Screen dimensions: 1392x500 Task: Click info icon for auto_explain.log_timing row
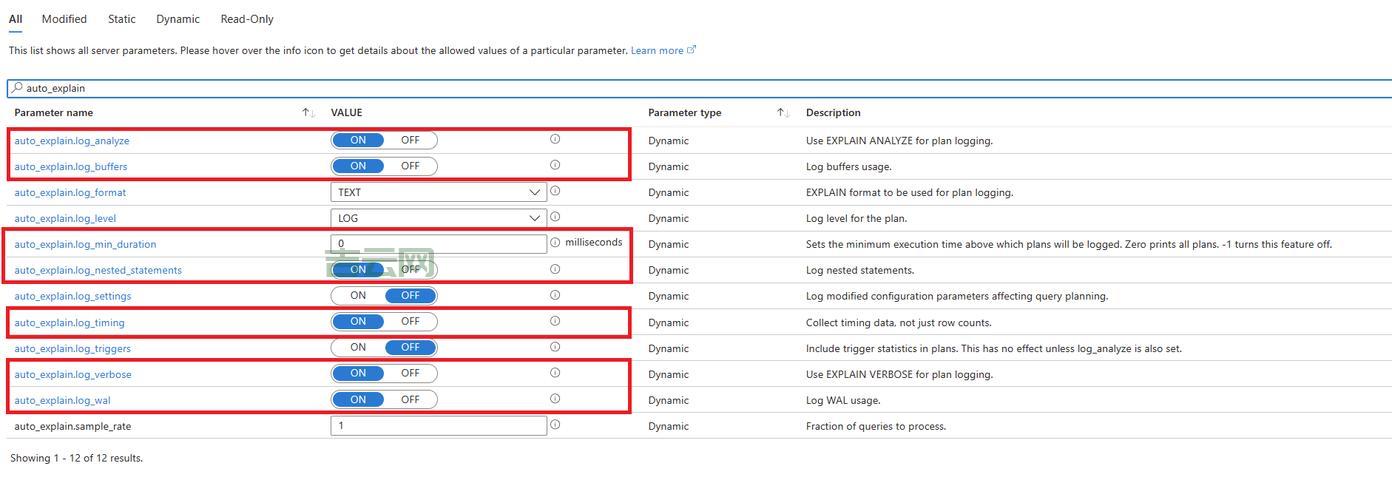click(x=555, y=321)
